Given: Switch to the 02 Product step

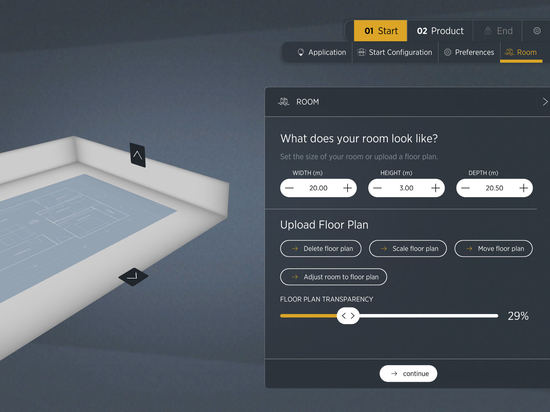Looking at the screenshot, I should point(440,31).
